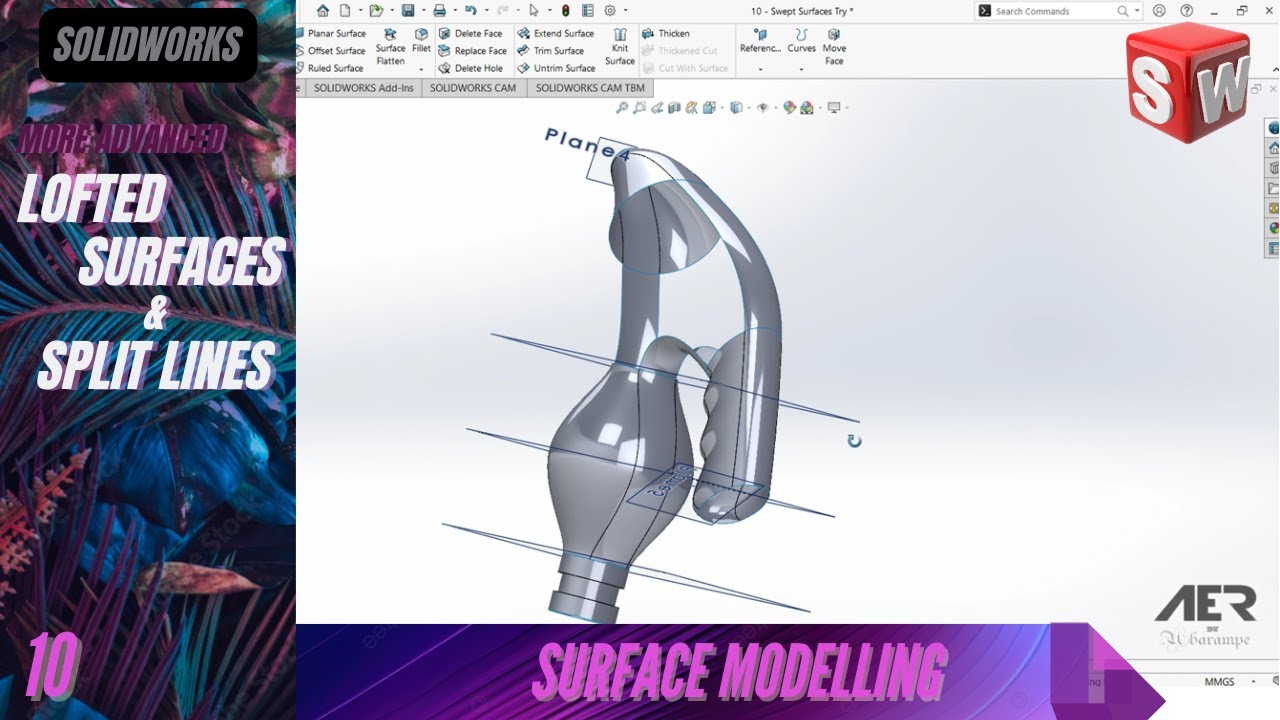The image size is (1280, 720).
Task: Switch to SOLIDWORKS Add-Ins tab
Action: click(x=365, y=88)
